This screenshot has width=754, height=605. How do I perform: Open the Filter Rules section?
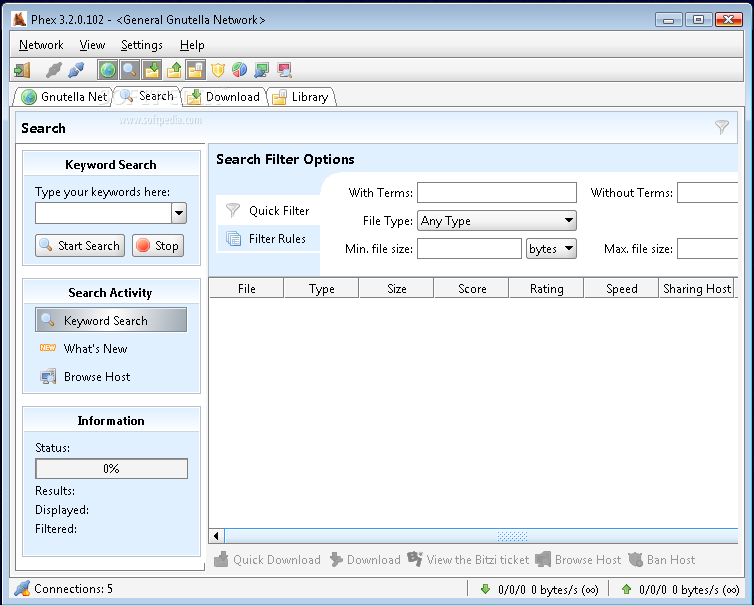pyautogui.click(x=268, y=239)
